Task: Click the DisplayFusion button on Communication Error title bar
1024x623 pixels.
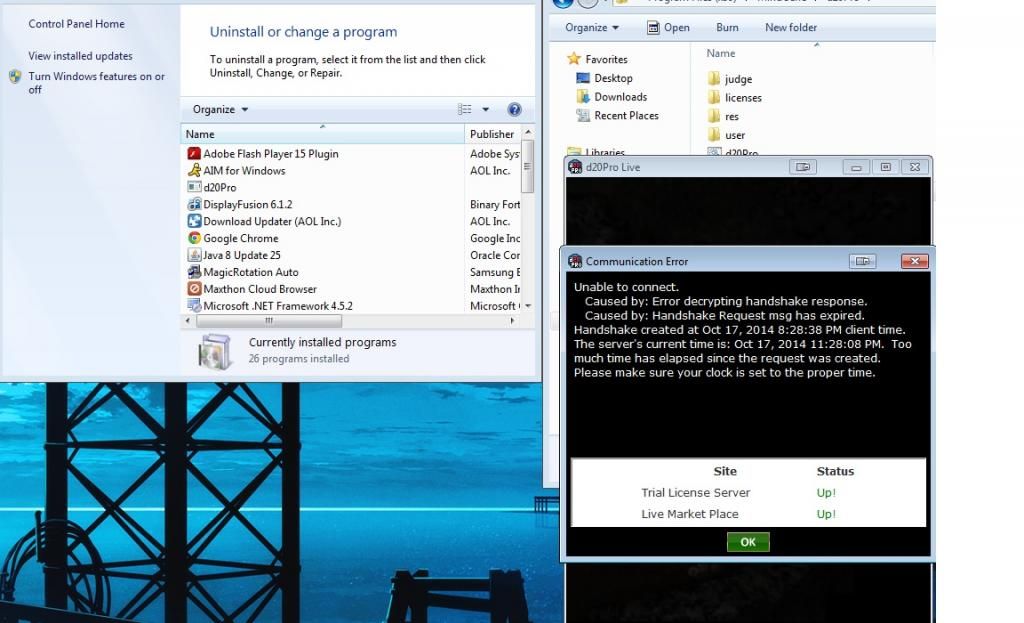Action: (862, 261)
